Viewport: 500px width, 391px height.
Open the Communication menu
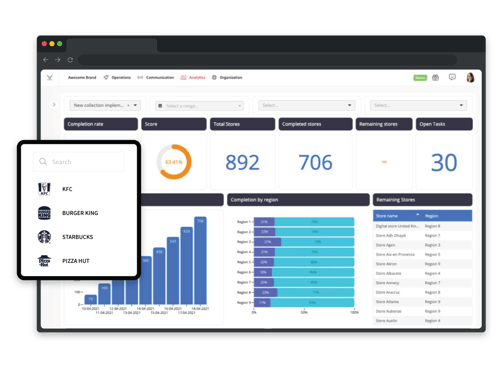coord(156,77)
